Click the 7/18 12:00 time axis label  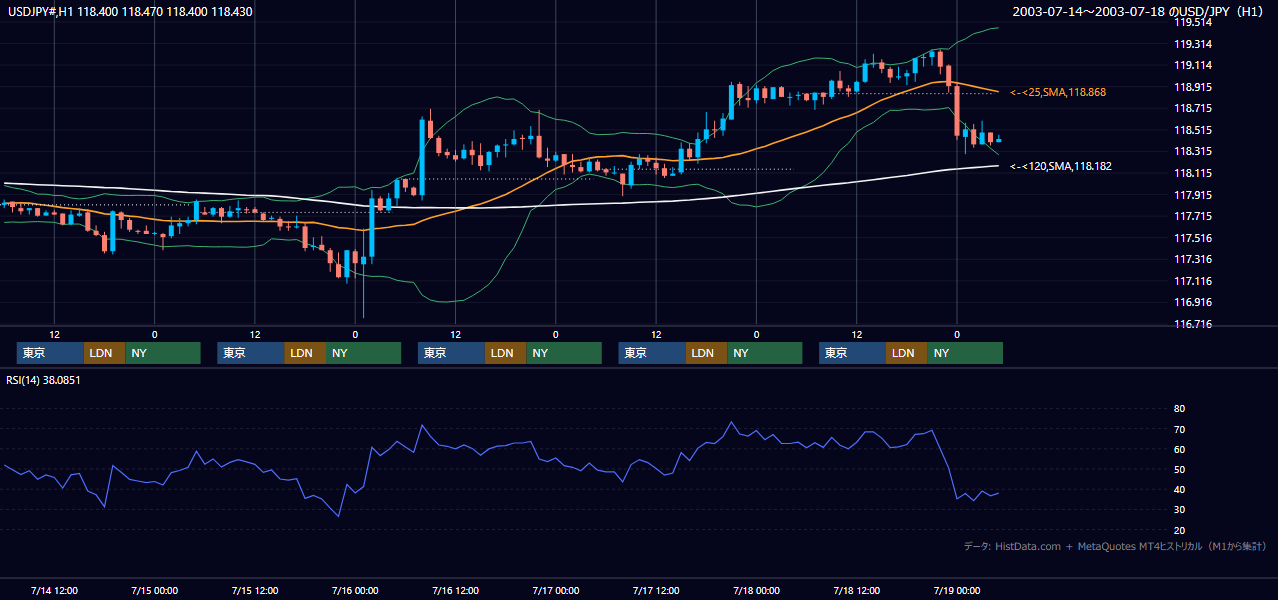pos(857,590)
